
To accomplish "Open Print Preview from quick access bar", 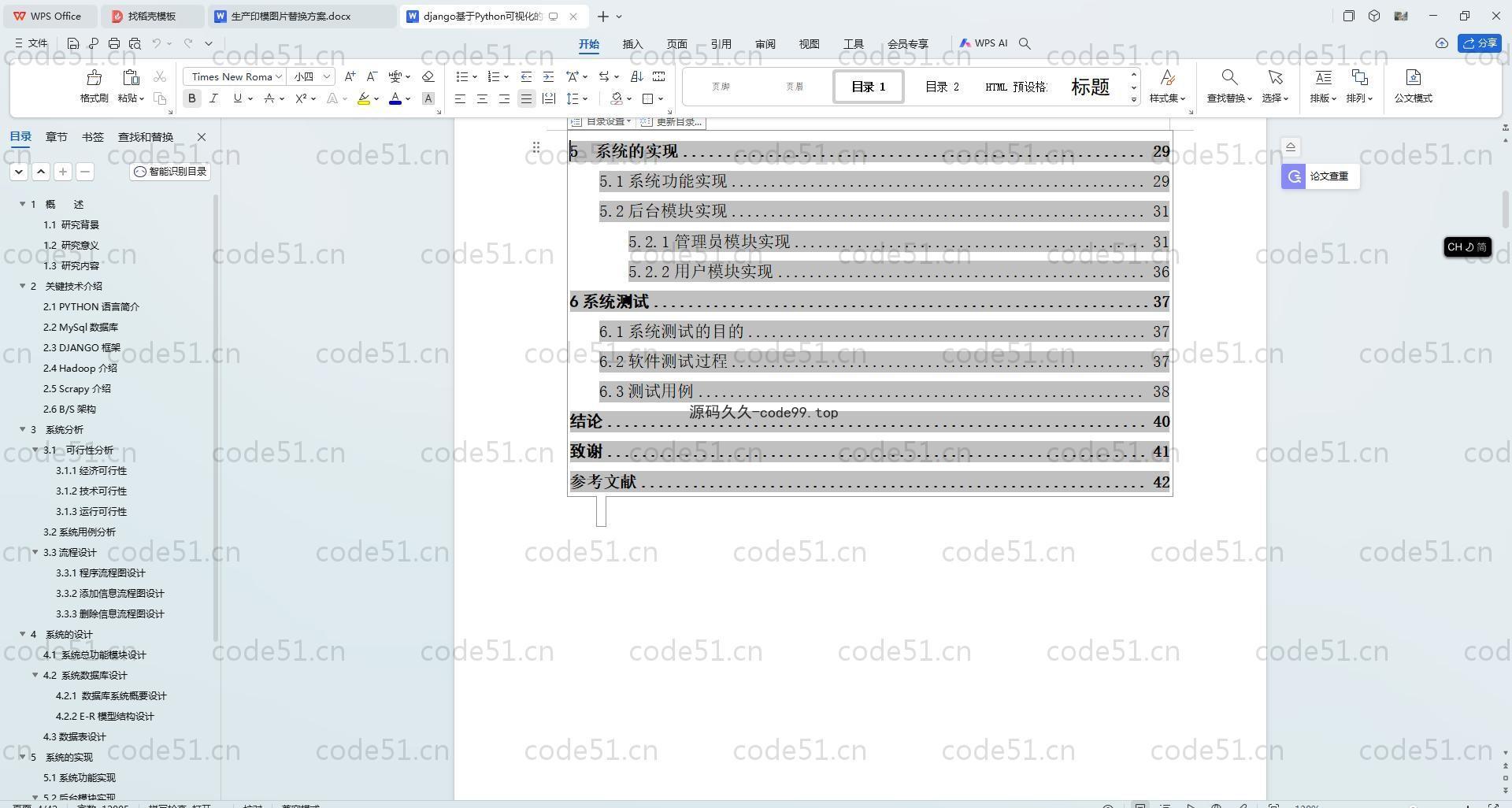I will coord(135,43).
